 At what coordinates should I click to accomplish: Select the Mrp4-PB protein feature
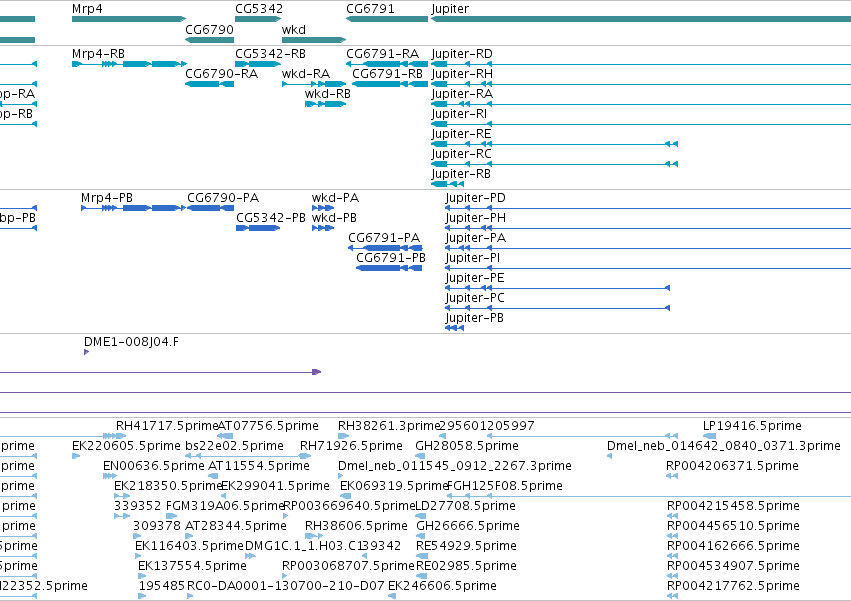(133, 208)
